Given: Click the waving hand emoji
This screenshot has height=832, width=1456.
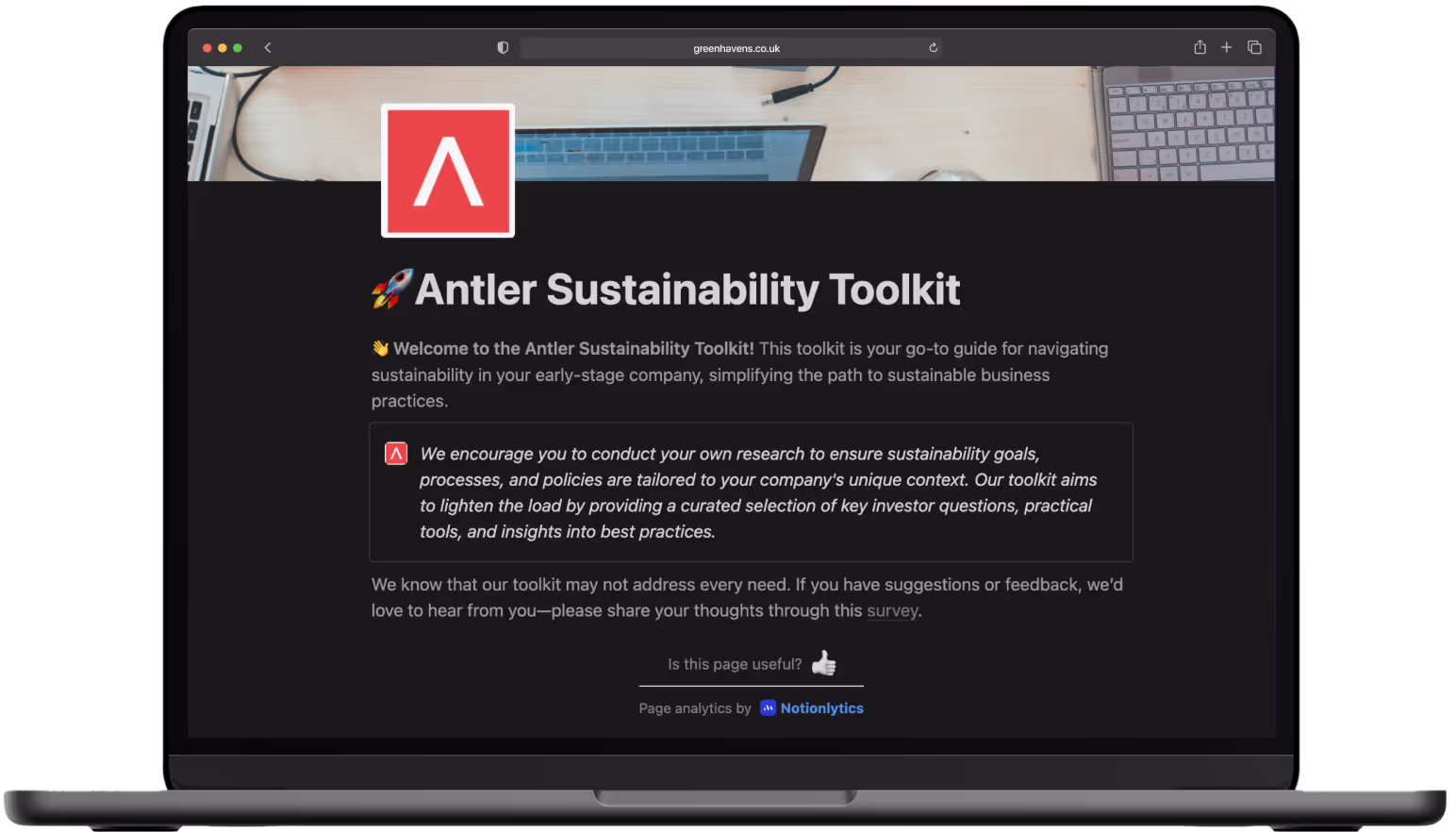Looking at the screenshot, I should [x=380, y=348].
